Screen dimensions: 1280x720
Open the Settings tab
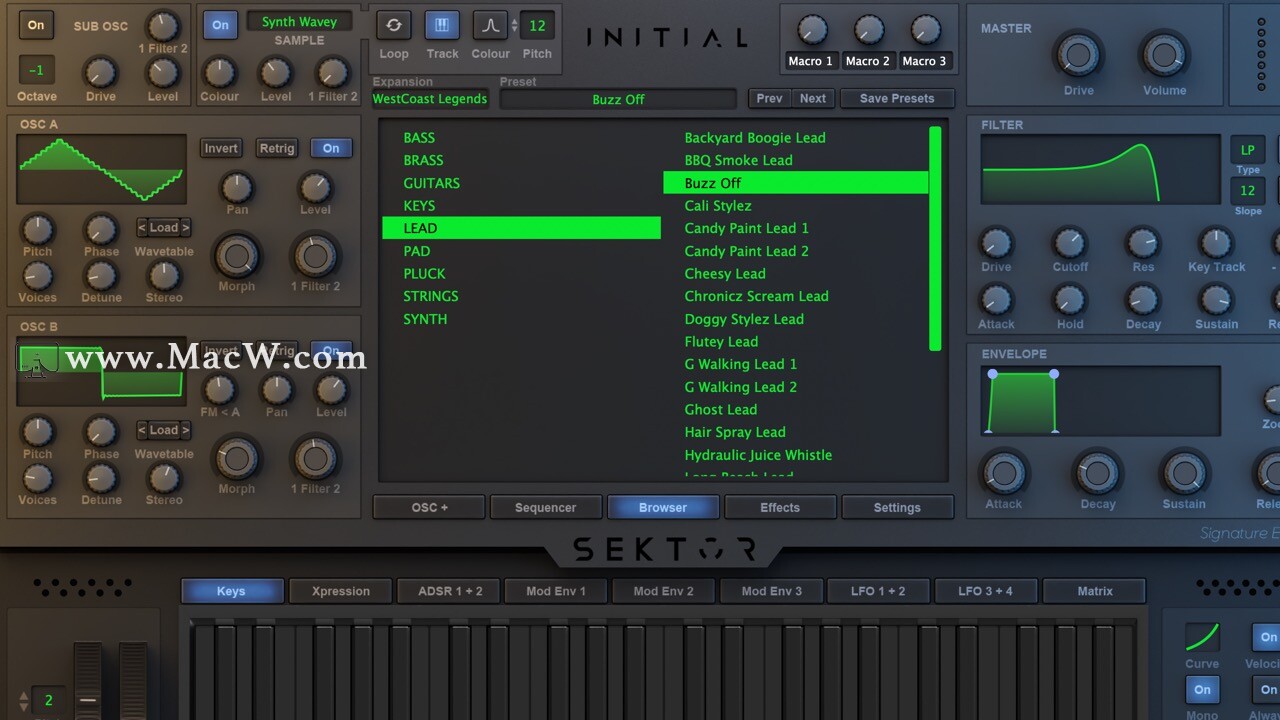[x=897, y=507]
